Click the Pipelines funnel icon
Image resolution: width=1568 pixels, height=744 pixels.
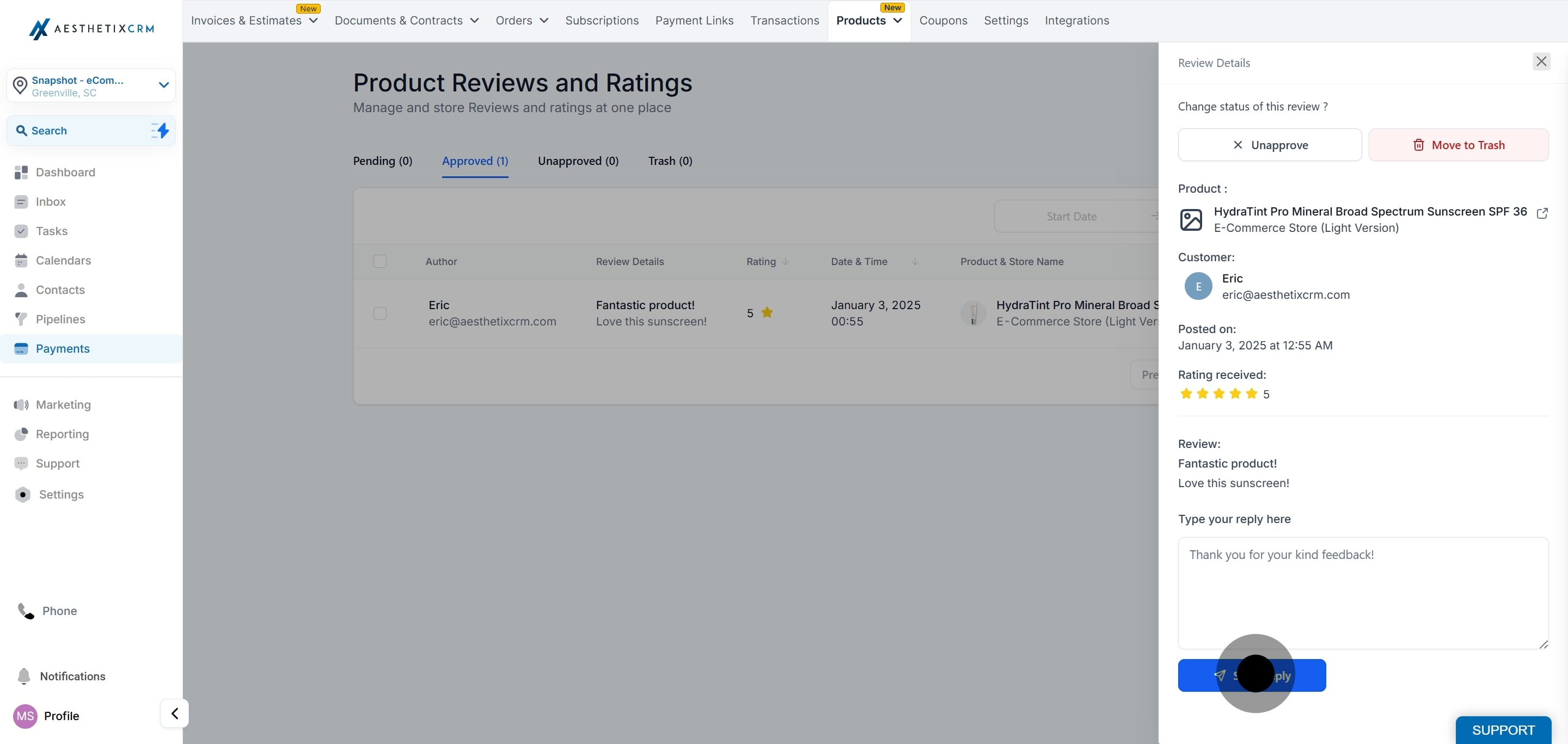[21, 319]
